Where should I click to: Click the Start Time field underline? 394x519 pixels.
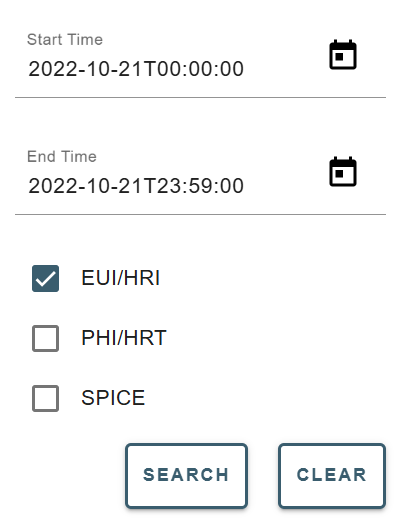coord(200,98)
